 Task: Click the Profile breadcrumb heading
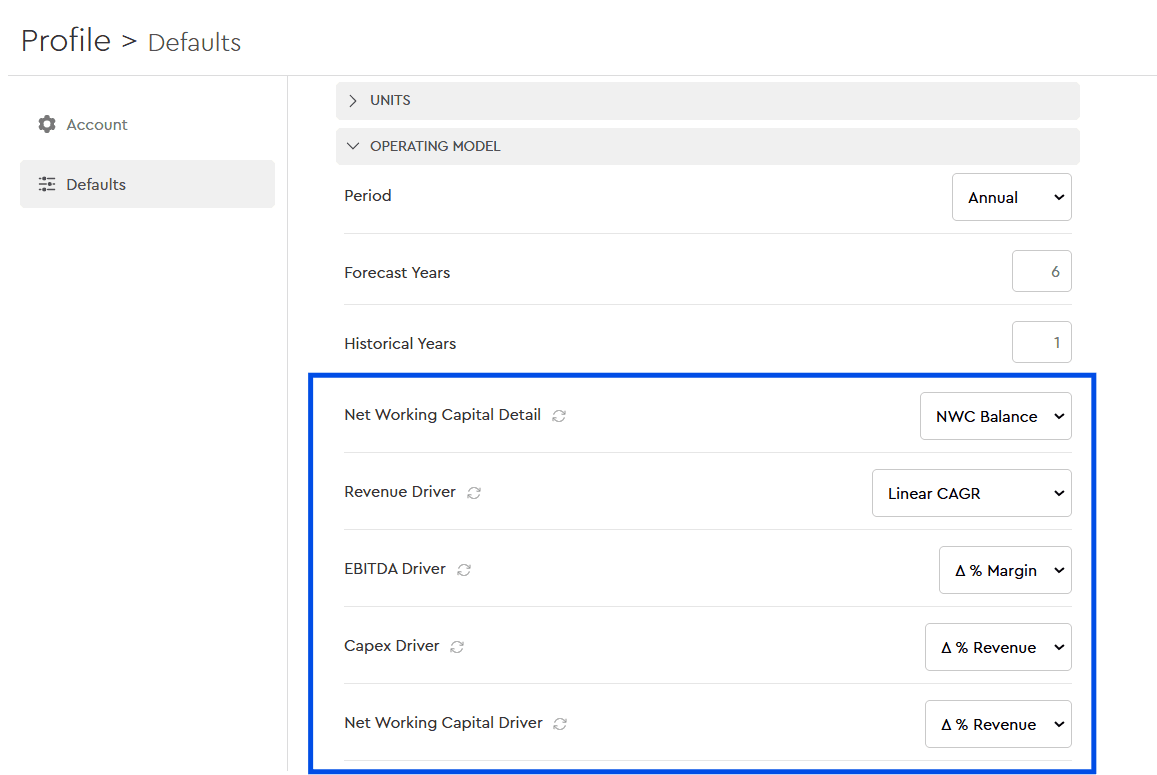[66, 41]
